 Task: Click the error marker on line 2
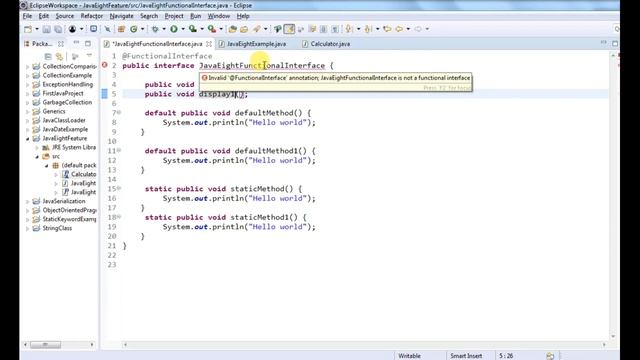[x=104, y=65]
